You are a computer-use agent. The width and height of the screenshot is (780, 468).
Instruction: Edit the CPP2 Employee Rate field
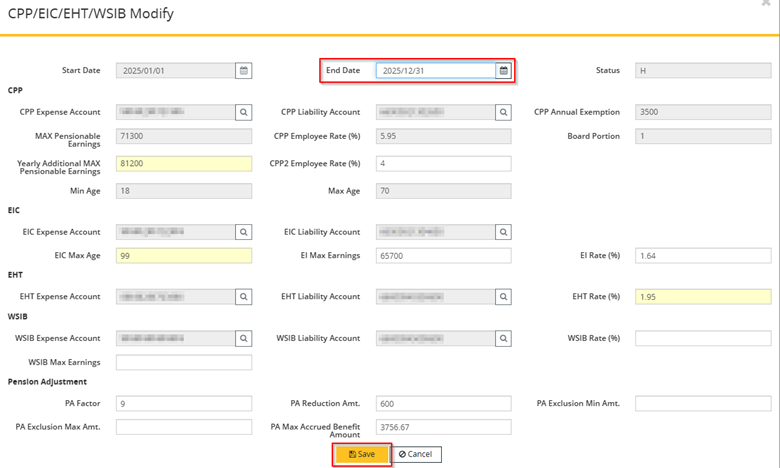coord(443,164)
